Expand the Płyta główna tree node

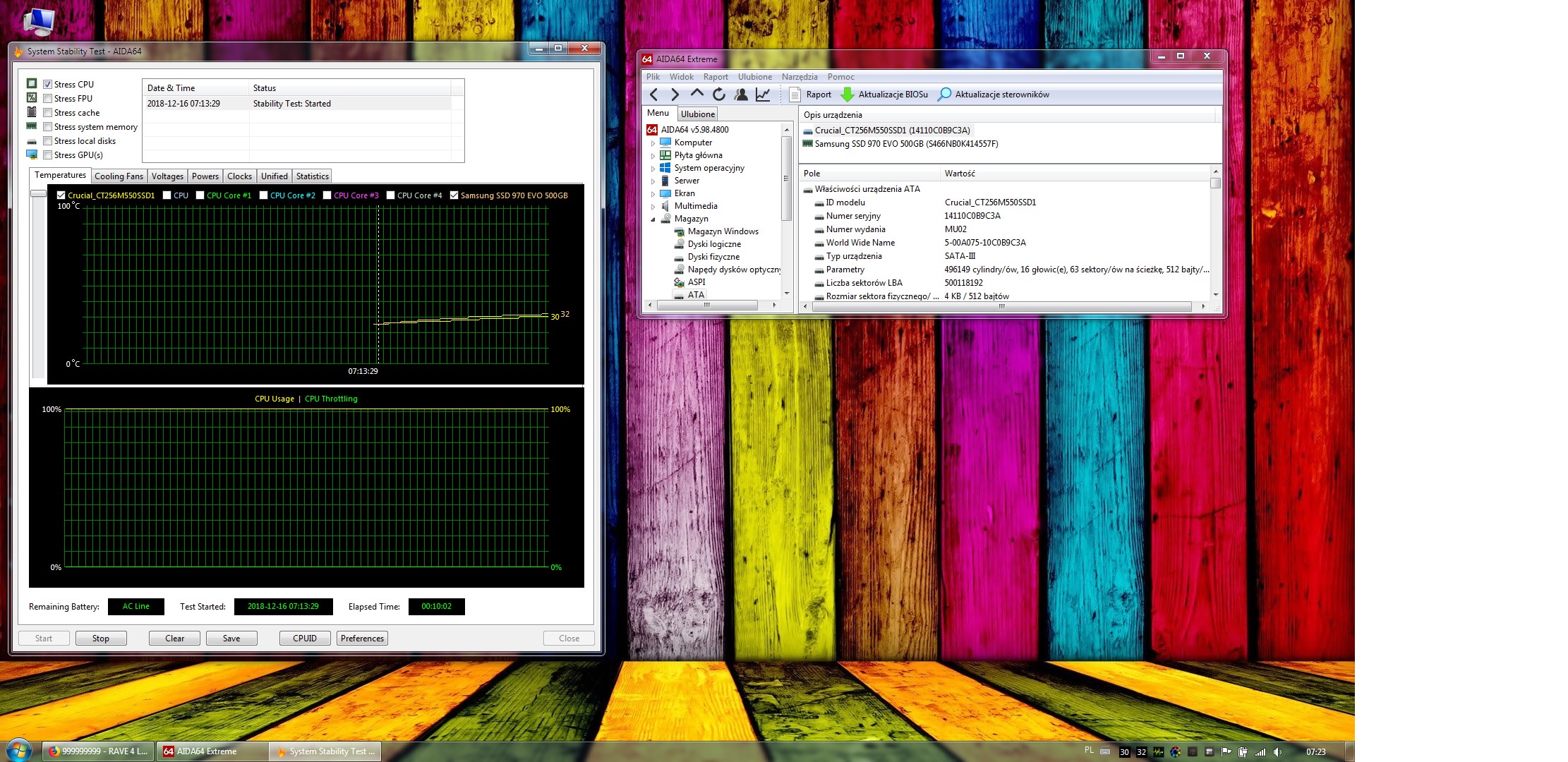(653, 156)
